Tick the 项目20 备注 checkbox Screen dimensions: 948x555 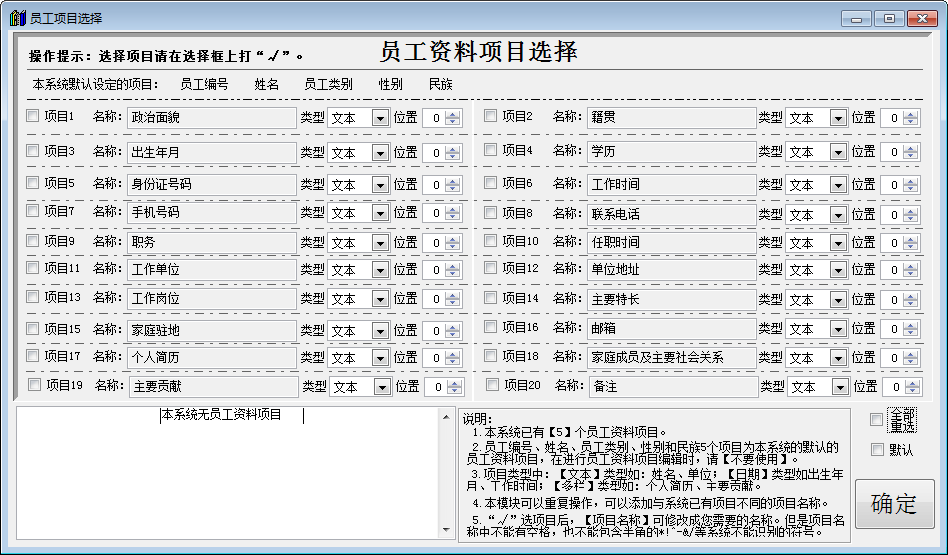[493, 385]
